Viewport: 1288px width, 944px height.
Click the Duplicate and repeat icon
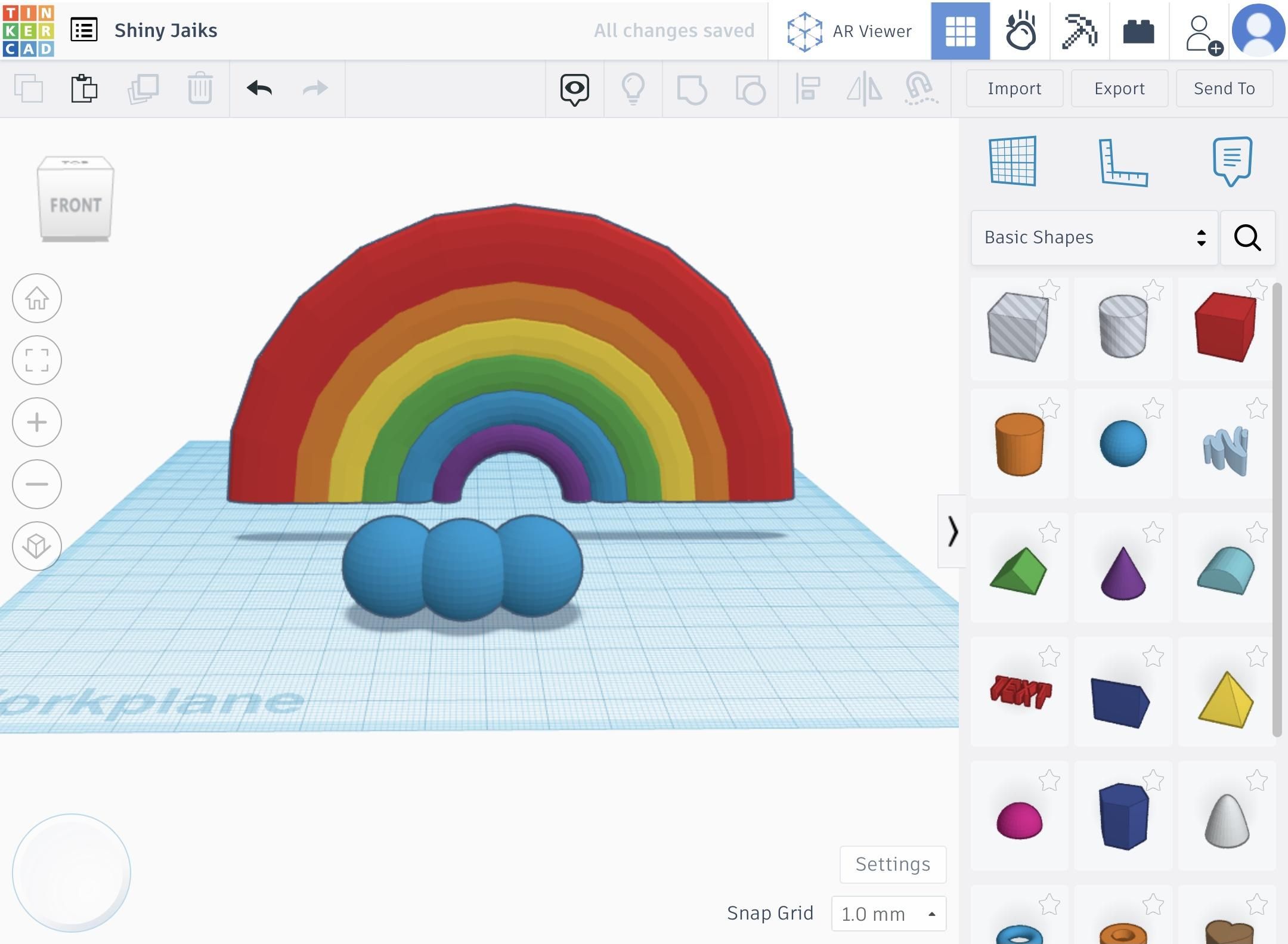pos(143,88)
